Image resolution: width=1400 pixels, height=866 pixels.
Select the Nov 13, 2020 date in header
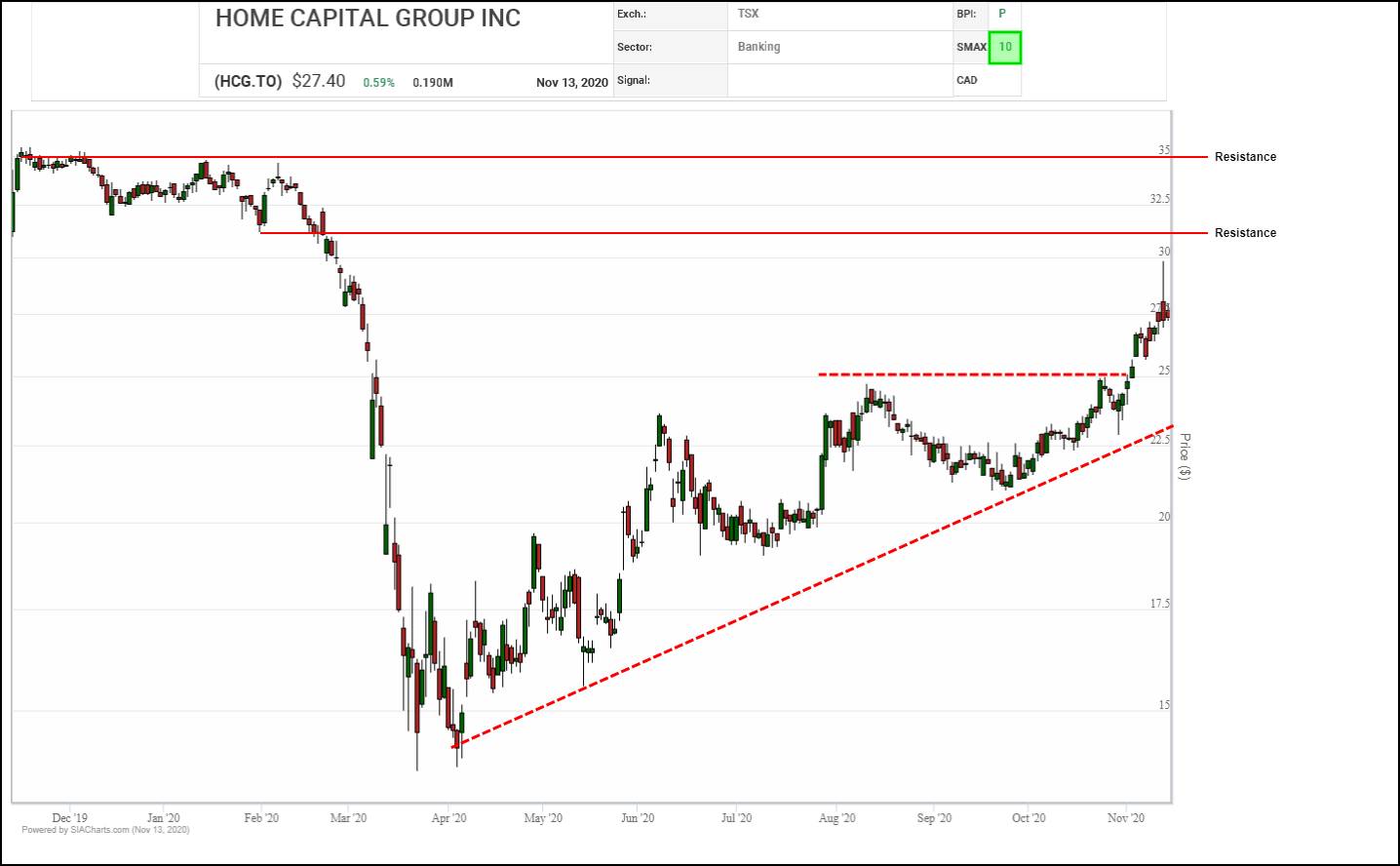(571, 83)
